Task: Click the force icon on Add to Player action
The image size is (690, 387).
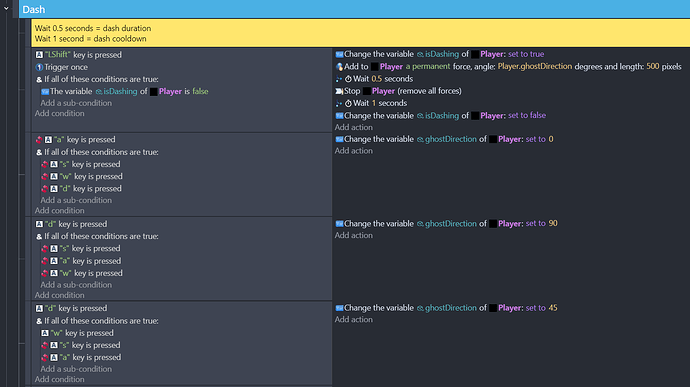Action: (x=339, y=66)
